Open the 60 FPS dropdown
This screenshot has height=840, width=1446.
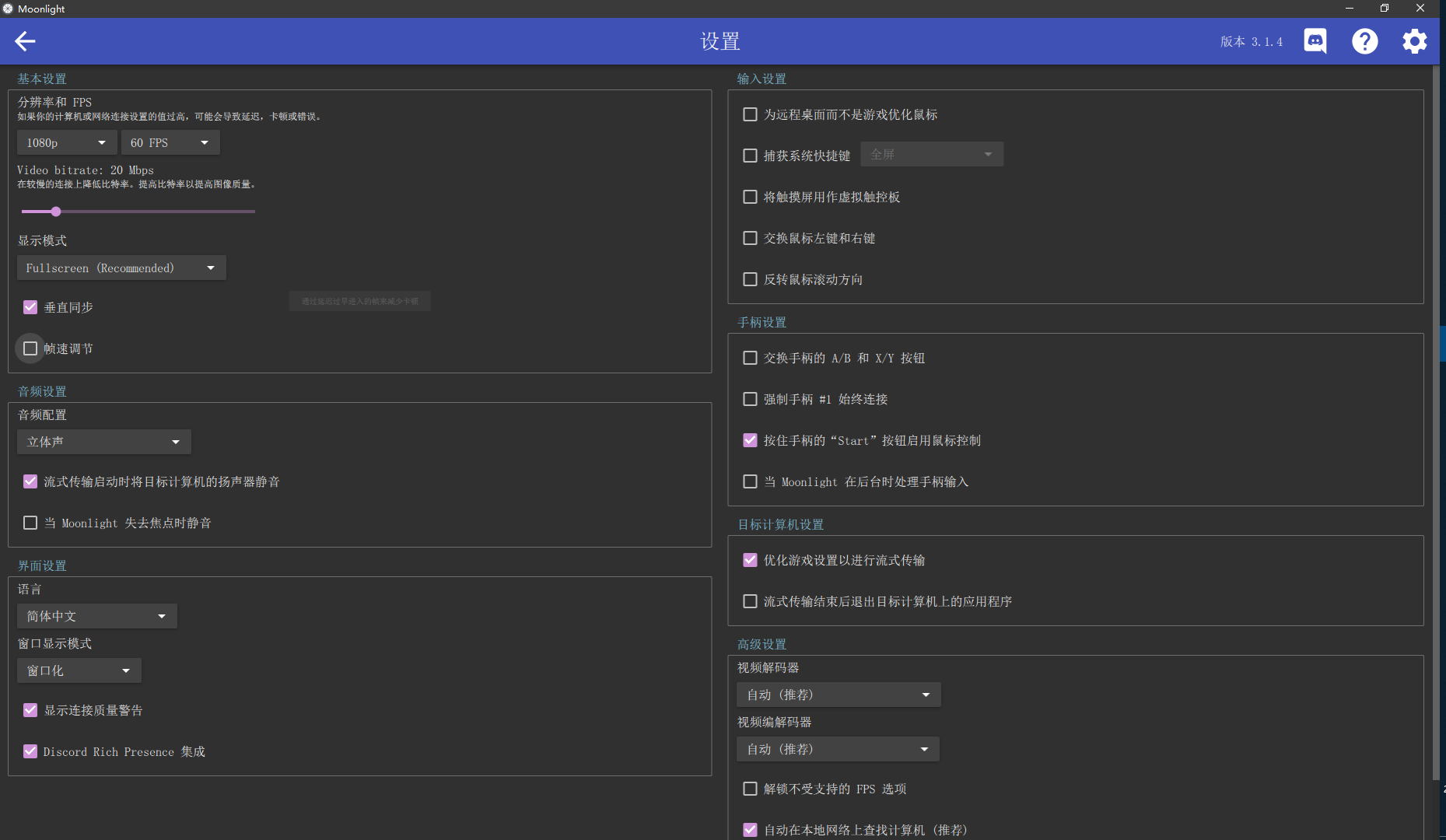point(170,142)
